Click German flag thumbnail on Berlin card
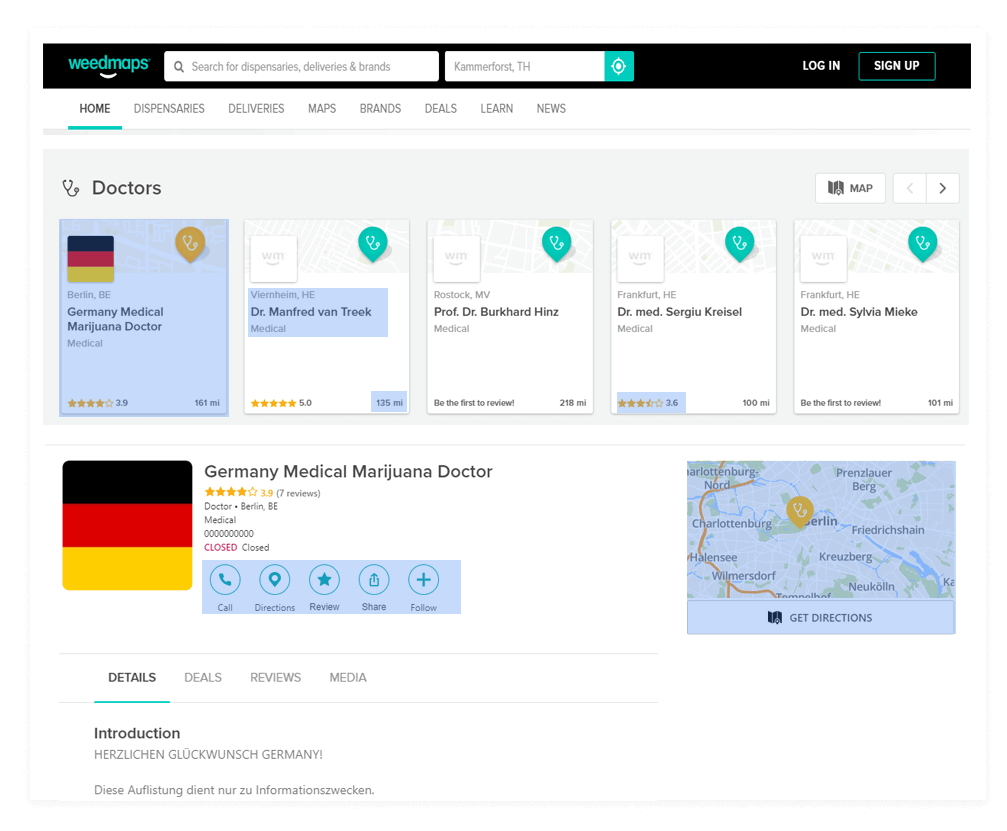The image size is (1007, 831). click(91, 259)
